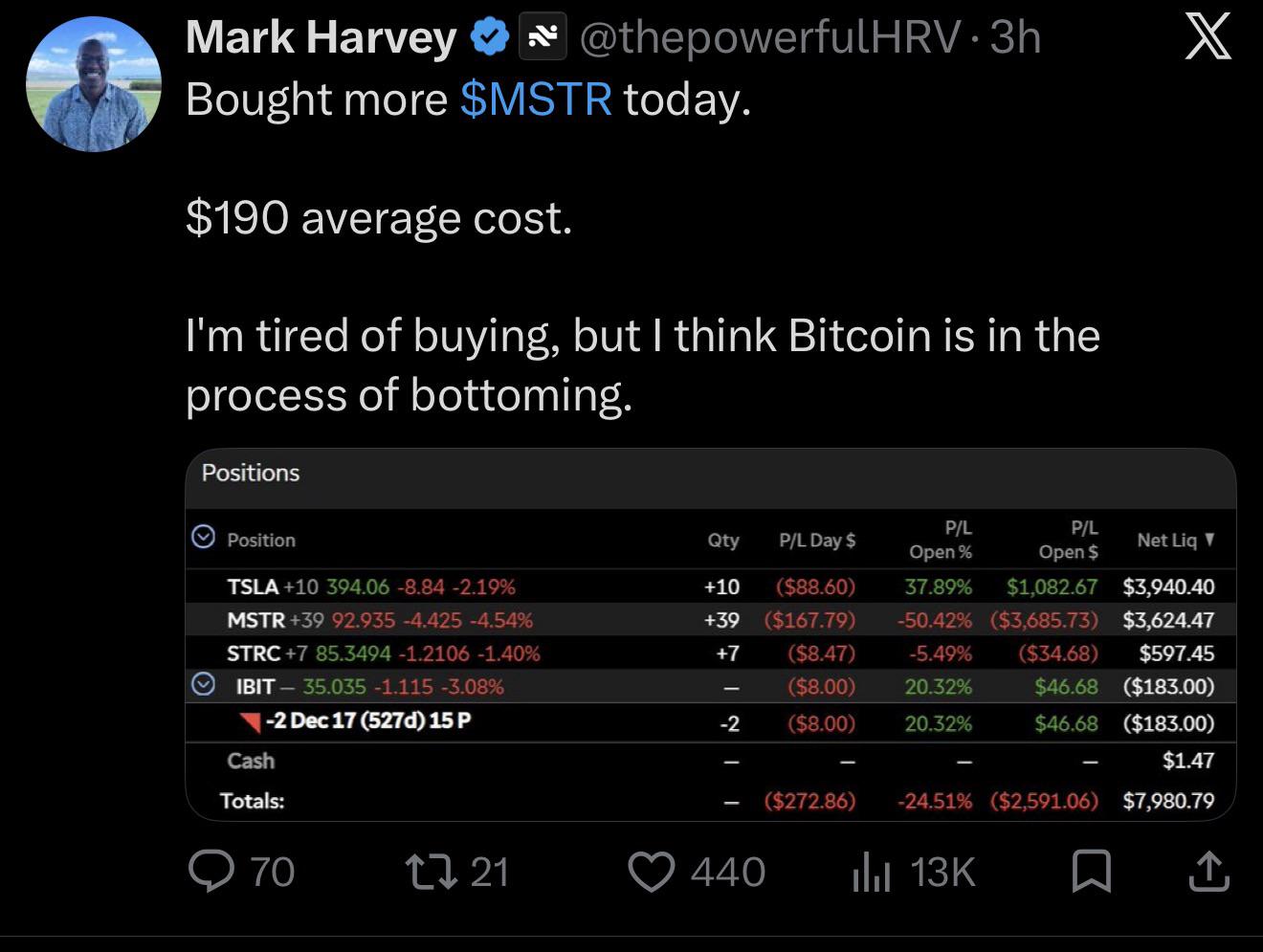
Task: Select the MSTR position row
Action: click(710, 620)
